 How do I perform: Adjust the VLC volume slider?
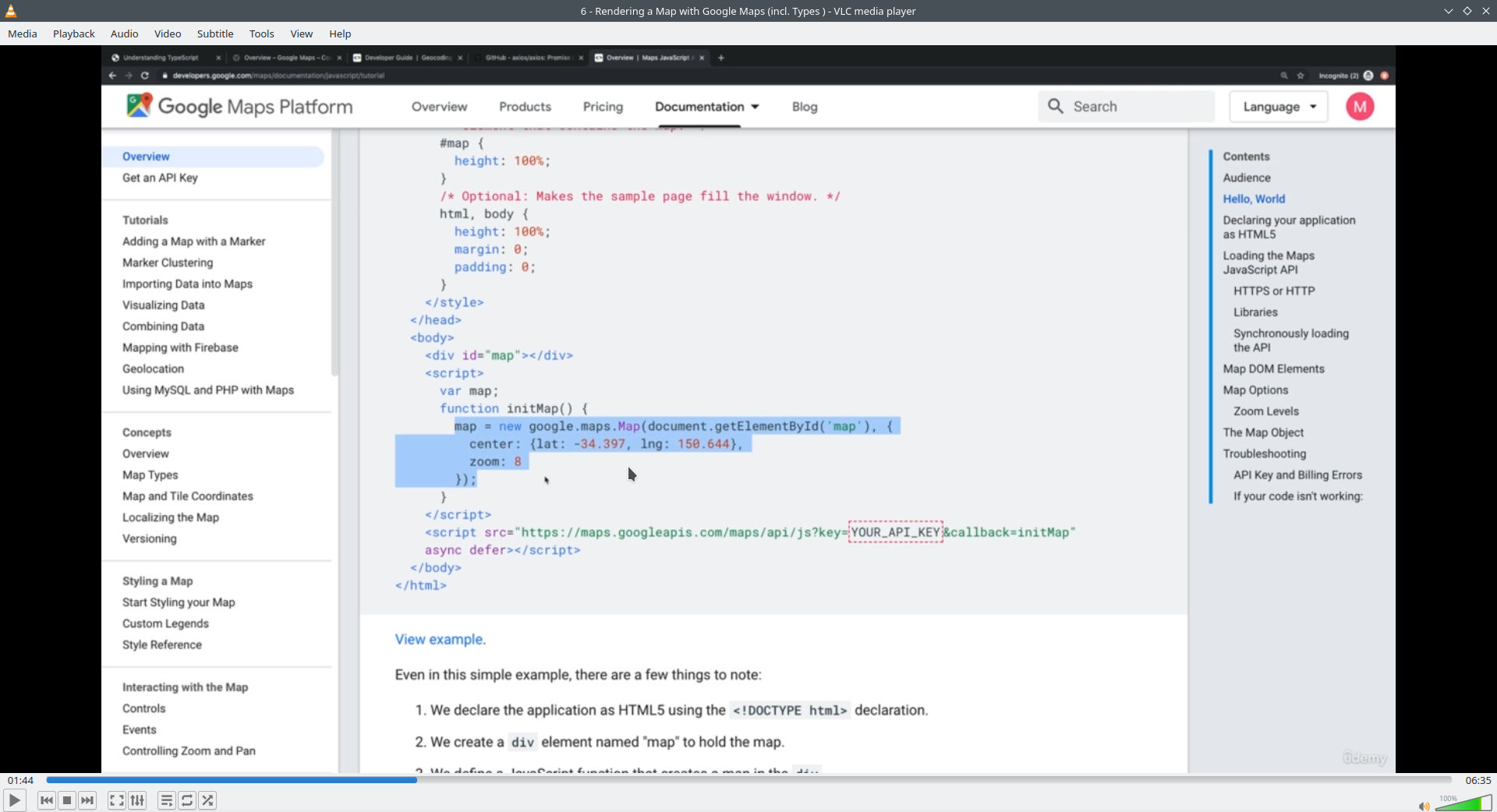click(1463, 803)
